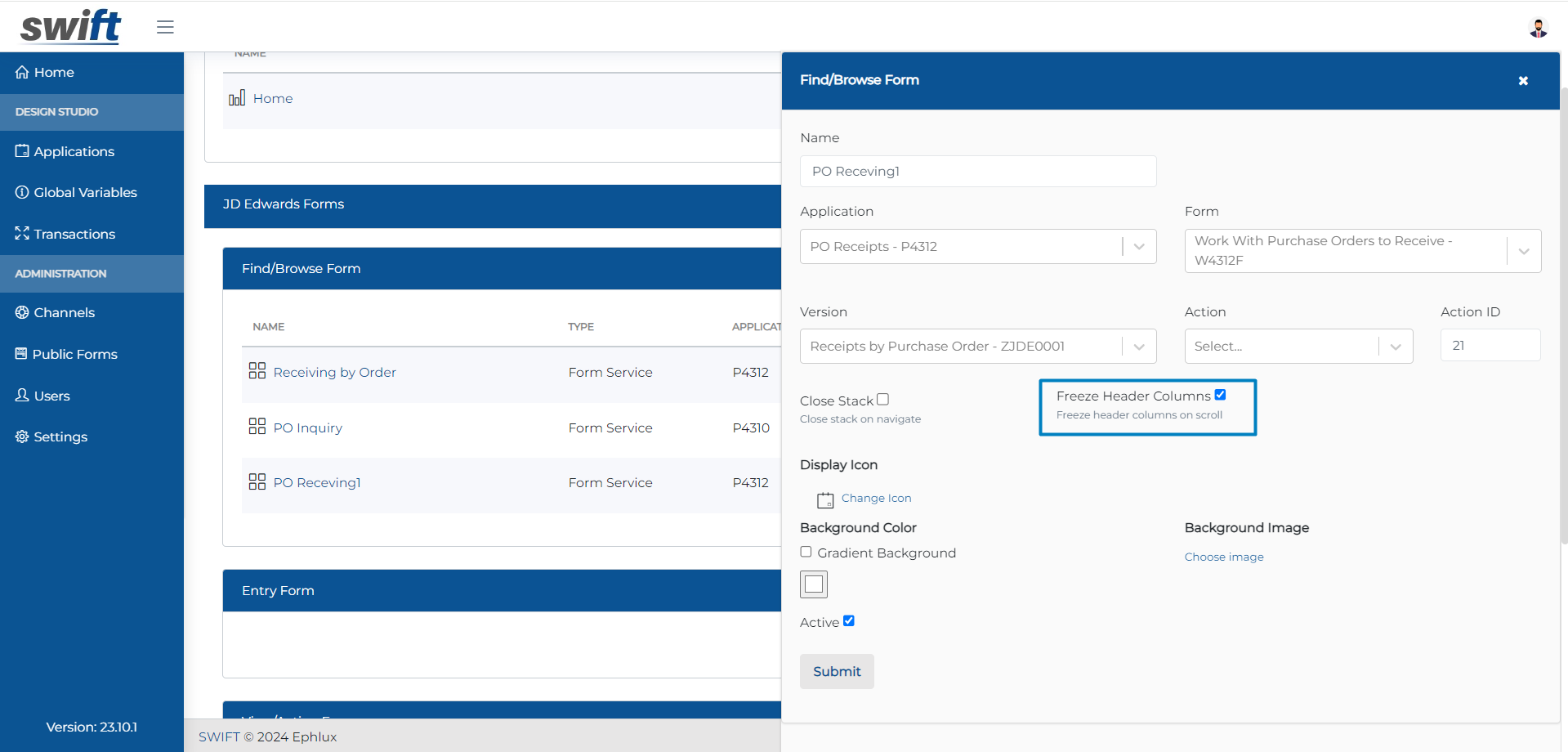
Task: Click Form Service in Receiving by Order row
Action: pos(610,373)
